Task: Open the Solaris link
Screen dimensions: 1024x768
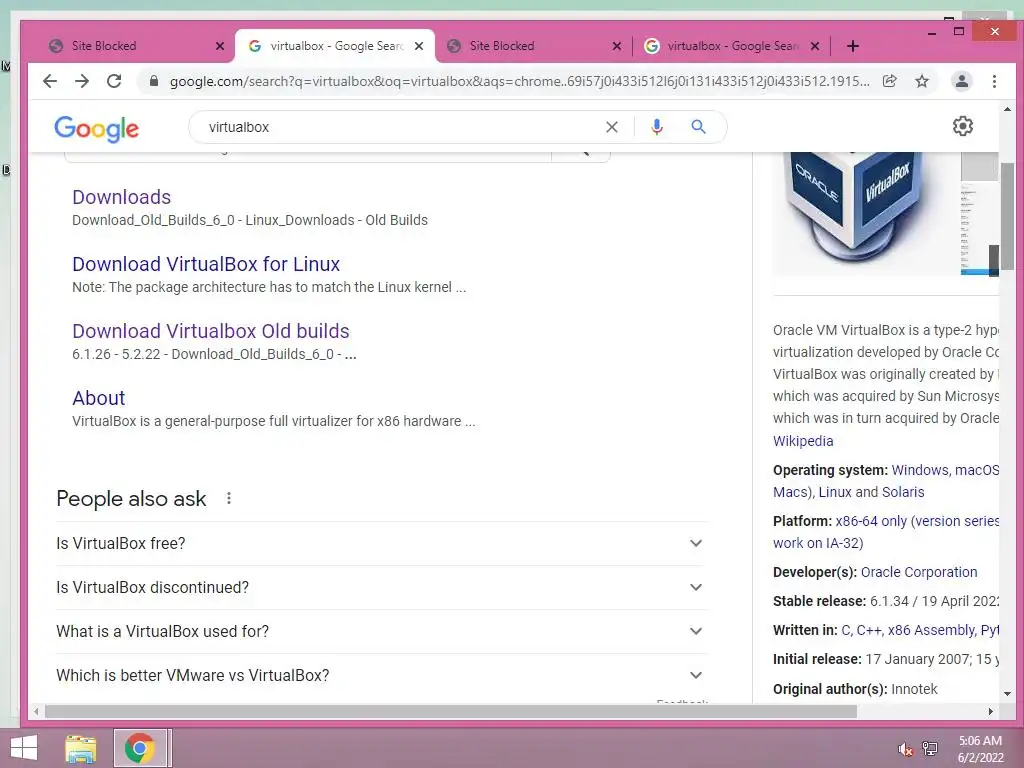Action: (903, 492)
